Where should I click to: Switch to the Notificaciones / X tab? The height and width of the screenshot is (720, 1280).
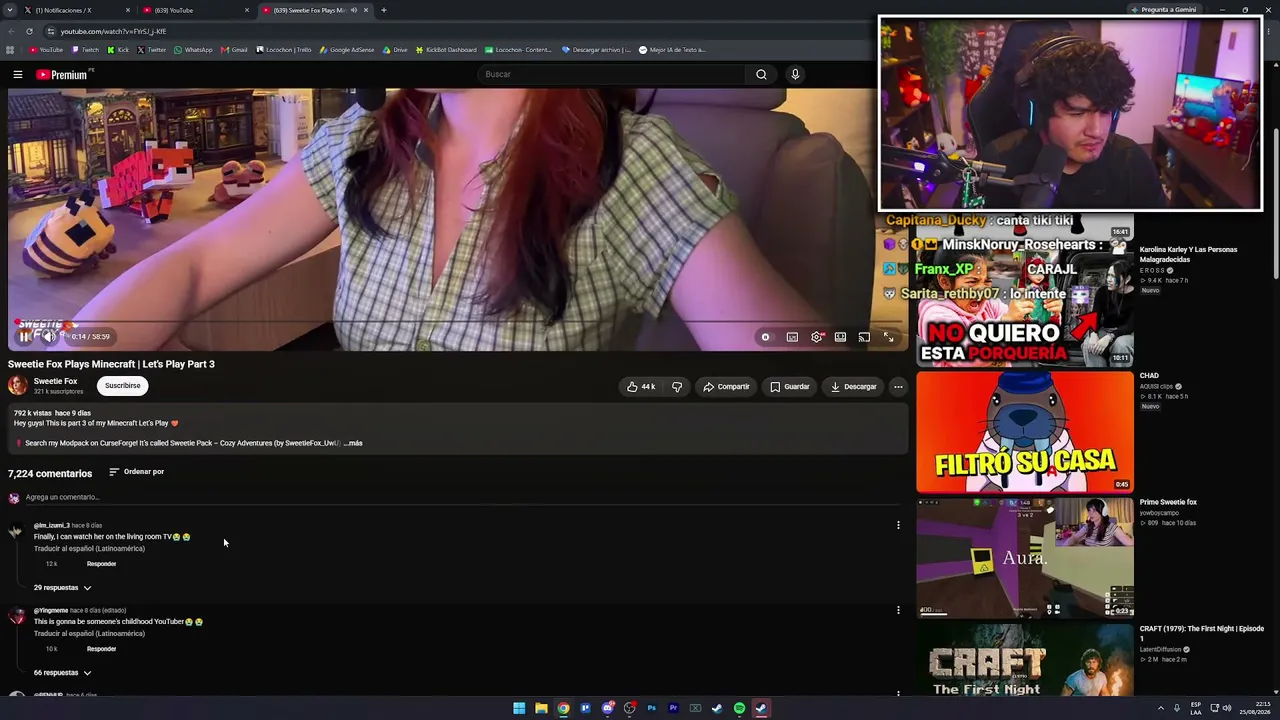pos(77,10)
